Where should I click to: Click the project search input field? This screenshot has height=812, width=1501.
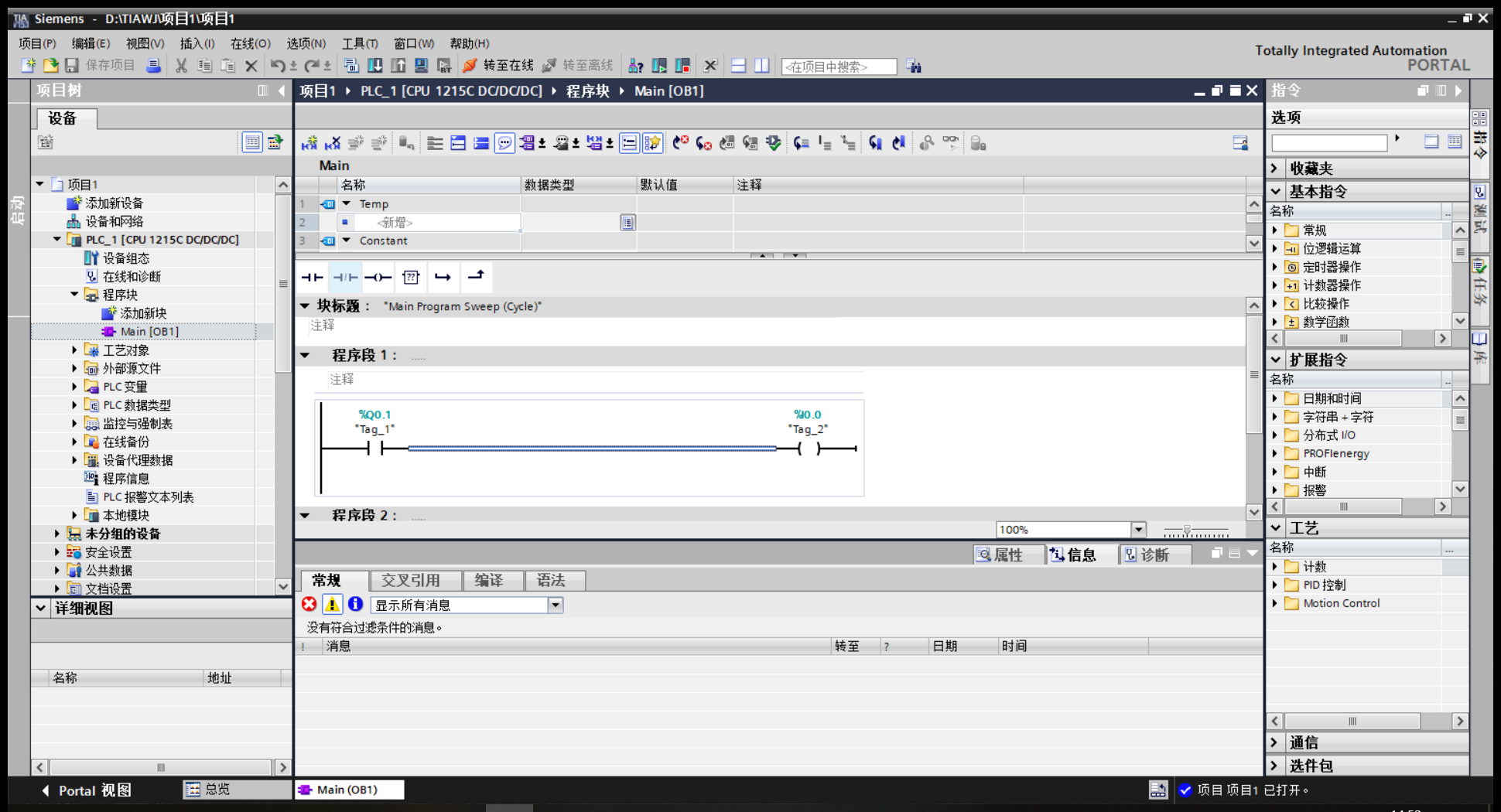pos(838,67)
